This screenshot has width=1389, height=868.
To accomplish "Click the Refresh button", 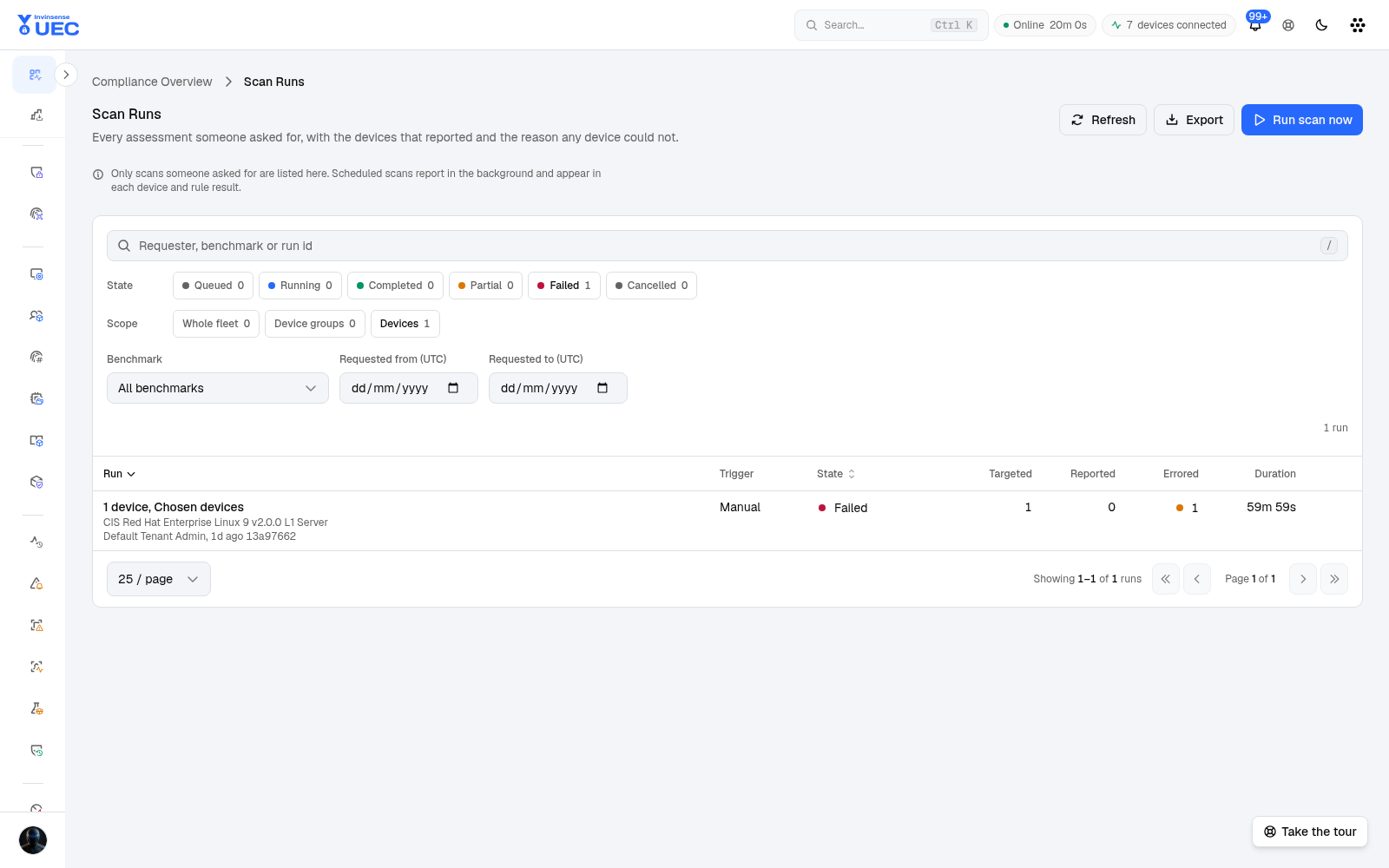I will 1103,120.
